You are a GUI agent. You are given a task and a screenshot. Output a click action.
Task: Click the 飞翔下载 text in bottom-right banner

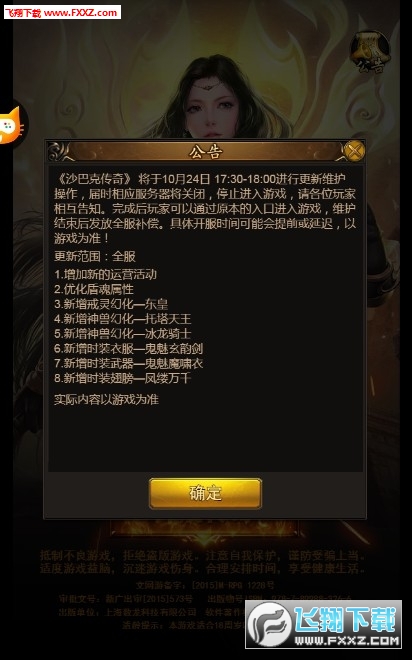tap(345, 620)
